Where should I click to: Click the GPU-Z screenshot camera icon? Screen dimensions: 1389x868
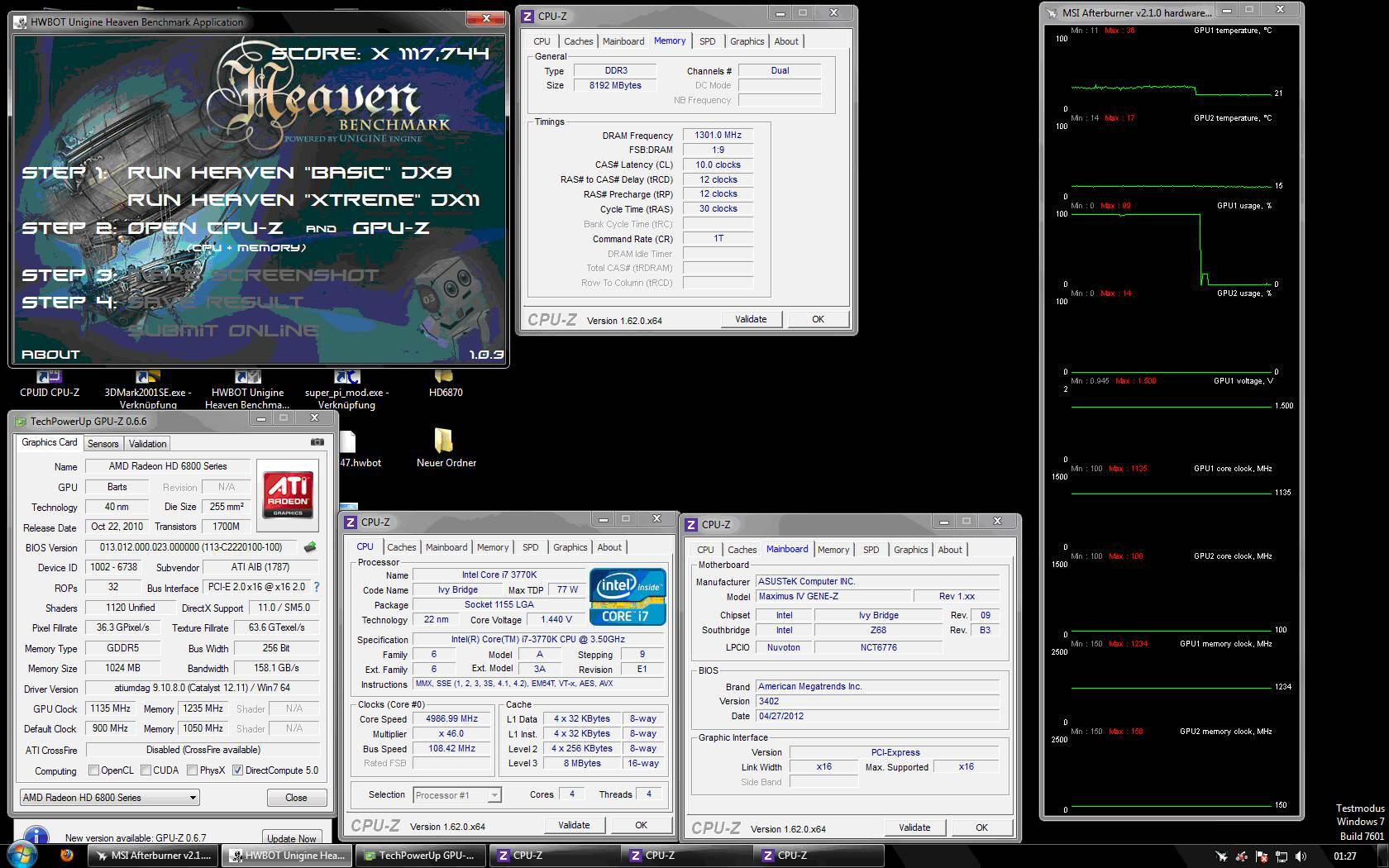317,442
